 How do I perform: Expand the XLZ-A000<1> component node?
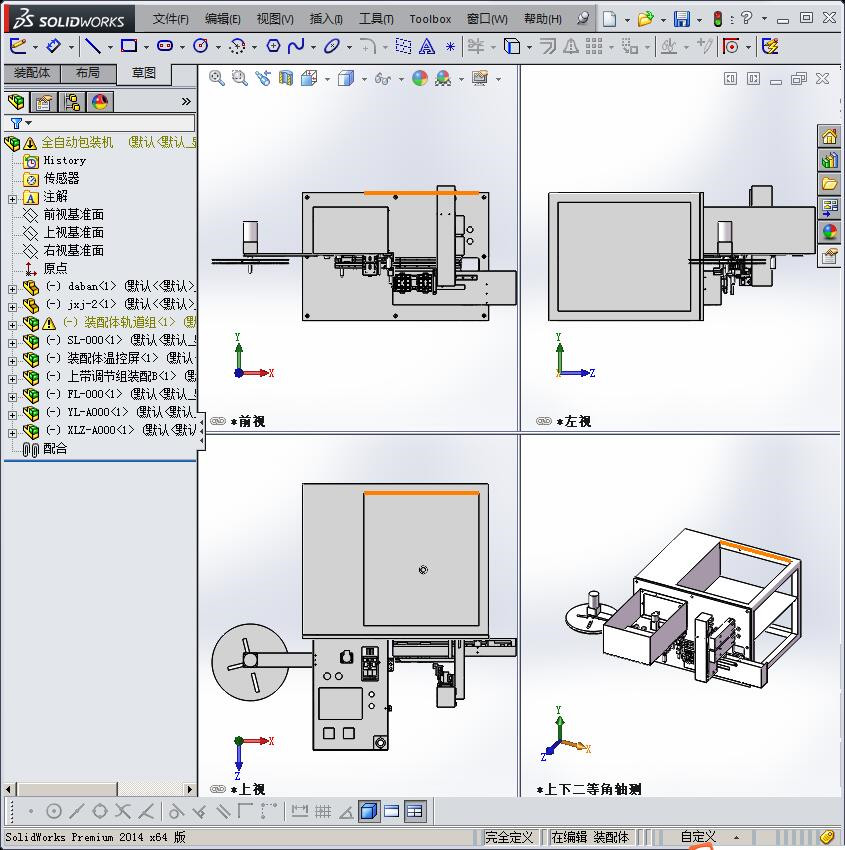(12, 433)
